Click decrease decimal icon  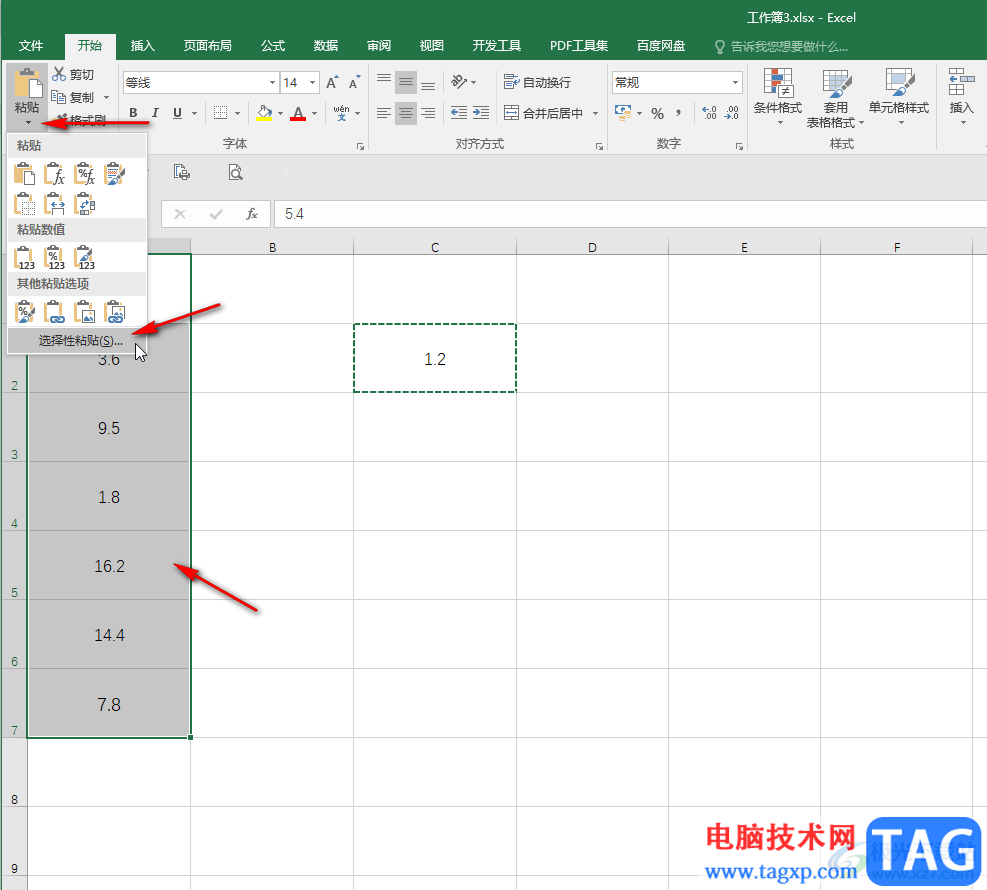pos(731,113)
